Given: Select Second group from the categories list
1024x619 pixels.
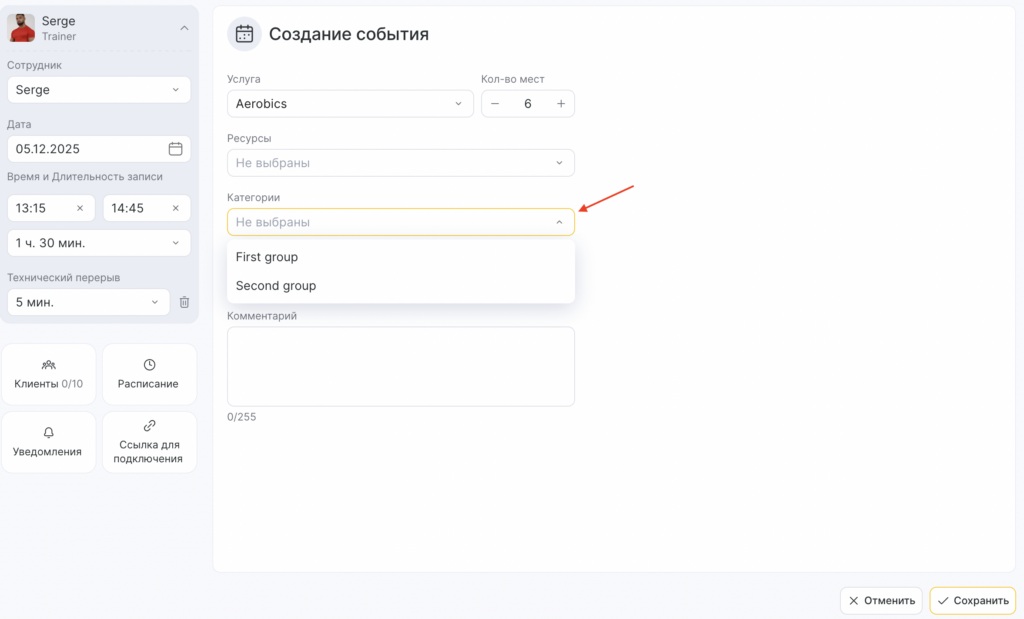Looking at the screenshot, I should [276, 286].
